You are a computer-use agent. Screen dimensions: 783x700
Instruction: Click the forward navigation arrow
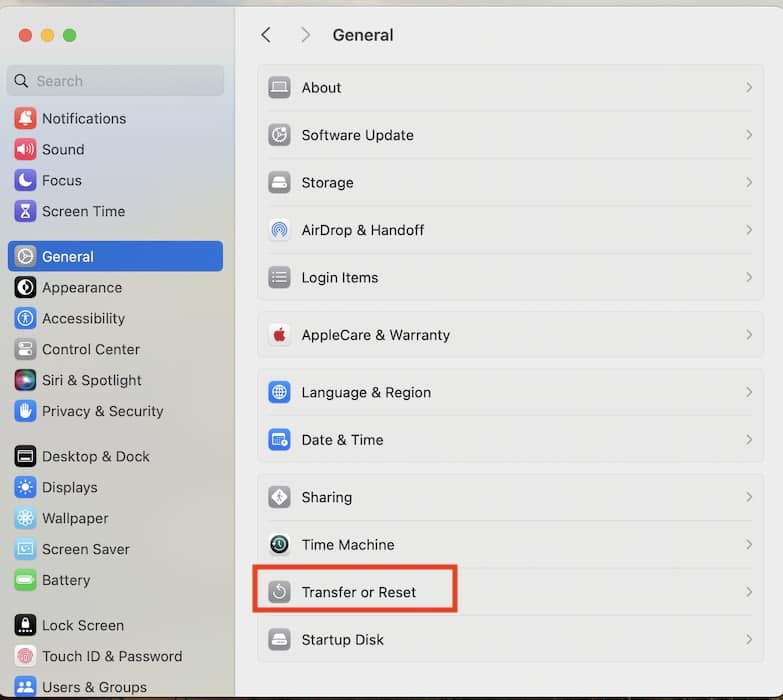coord(305,35)
